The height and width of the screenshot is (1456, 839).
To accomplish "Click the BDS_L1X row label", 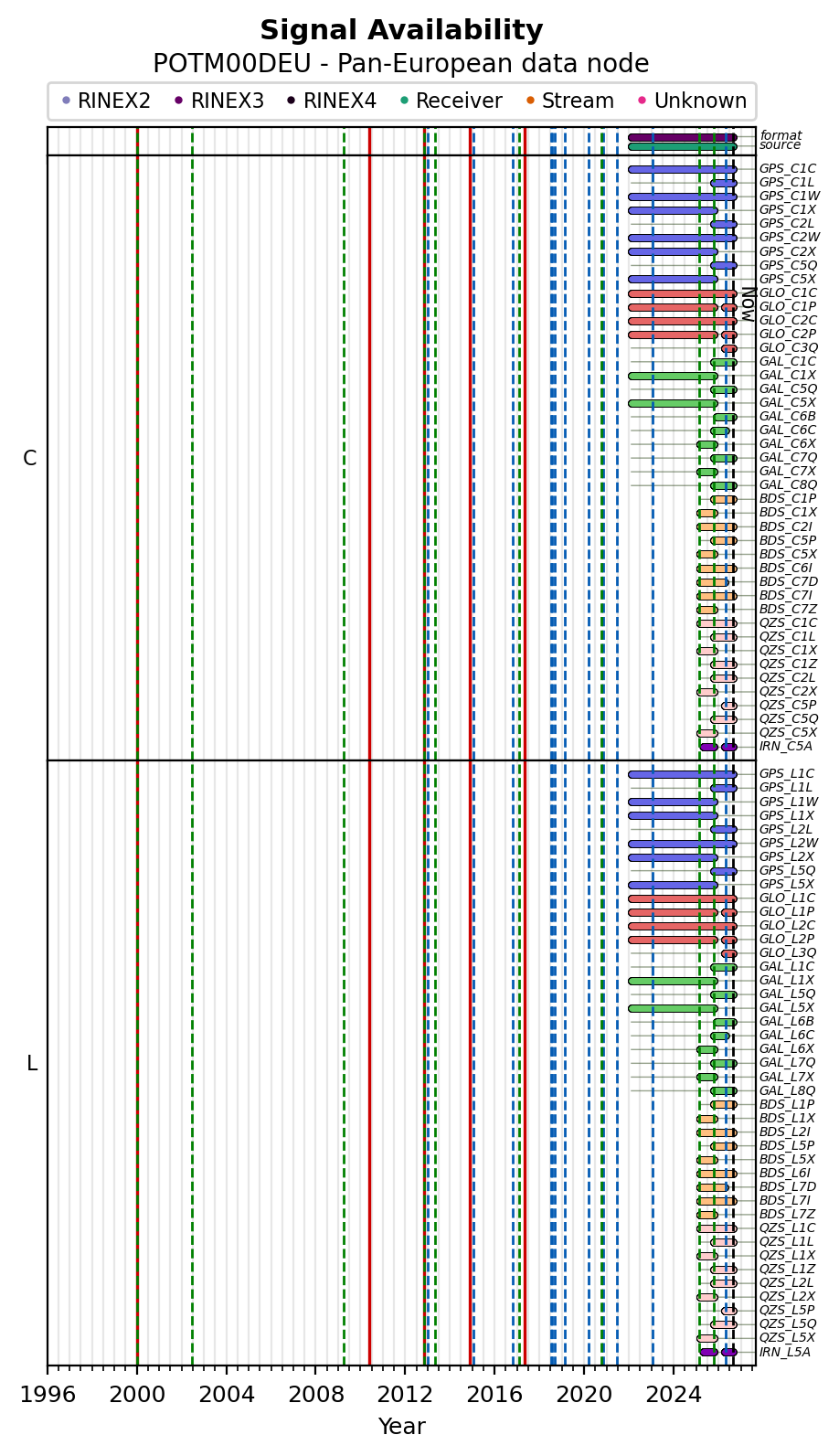I will [787, 1119].
